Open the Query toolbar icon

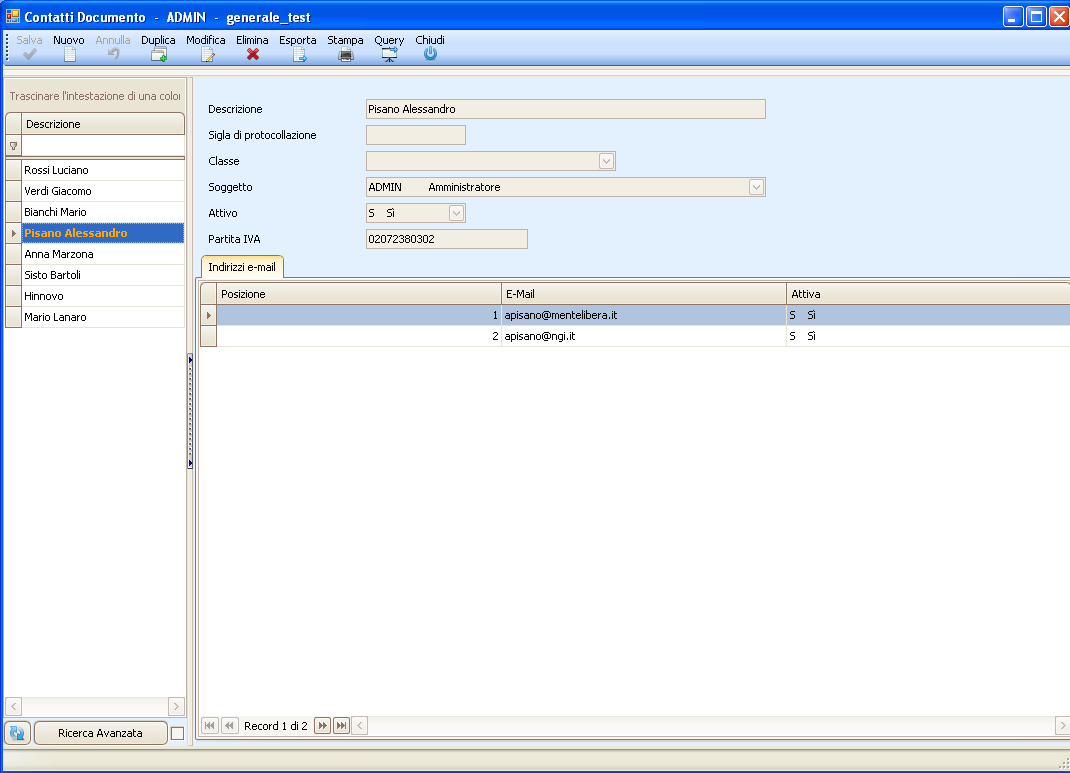pyautogui.click(x=389, y=55)
